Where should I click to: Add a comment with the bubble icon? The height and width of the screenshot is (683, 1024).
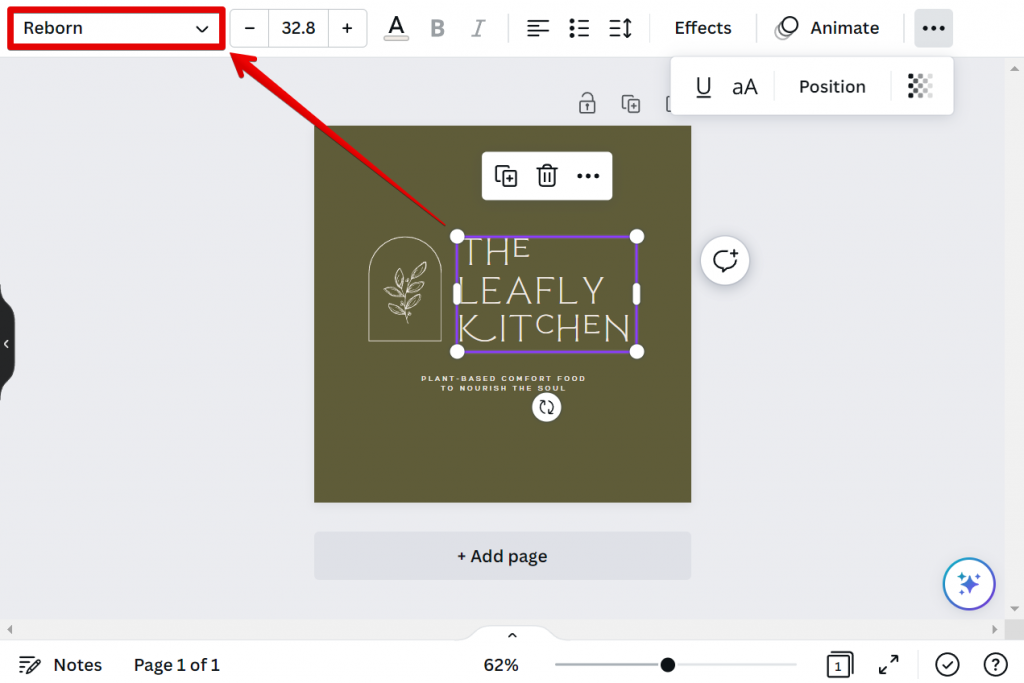pos(724,260)
